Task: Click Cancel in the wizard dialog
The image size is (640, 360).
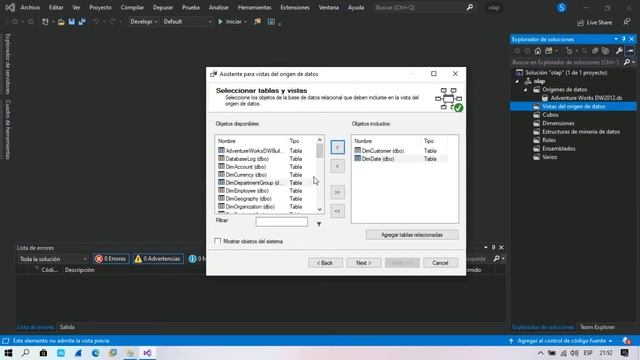Action: tap(440, 263)
